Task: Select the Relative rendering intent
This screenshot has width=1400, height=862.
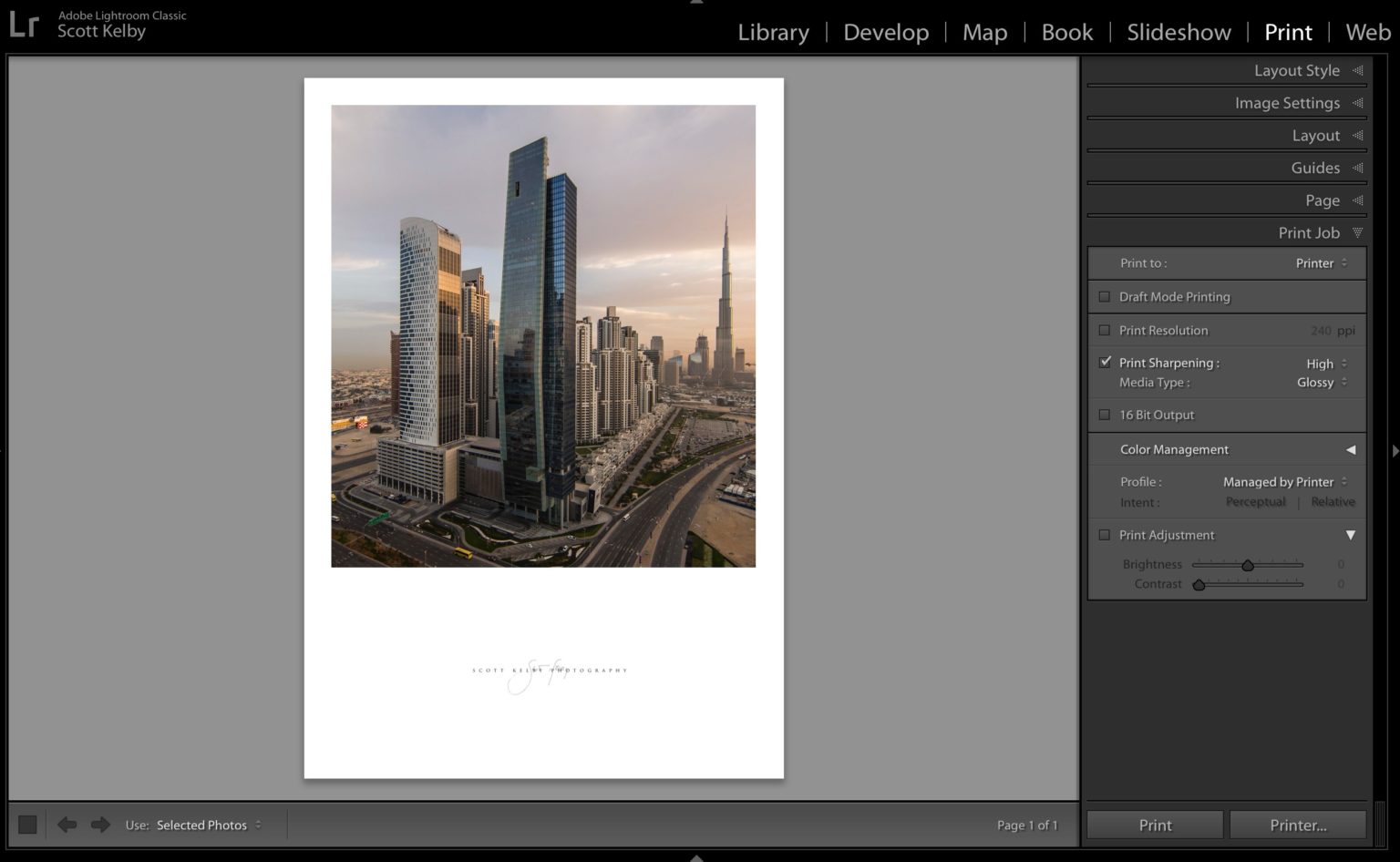Action: [1333, 501]
